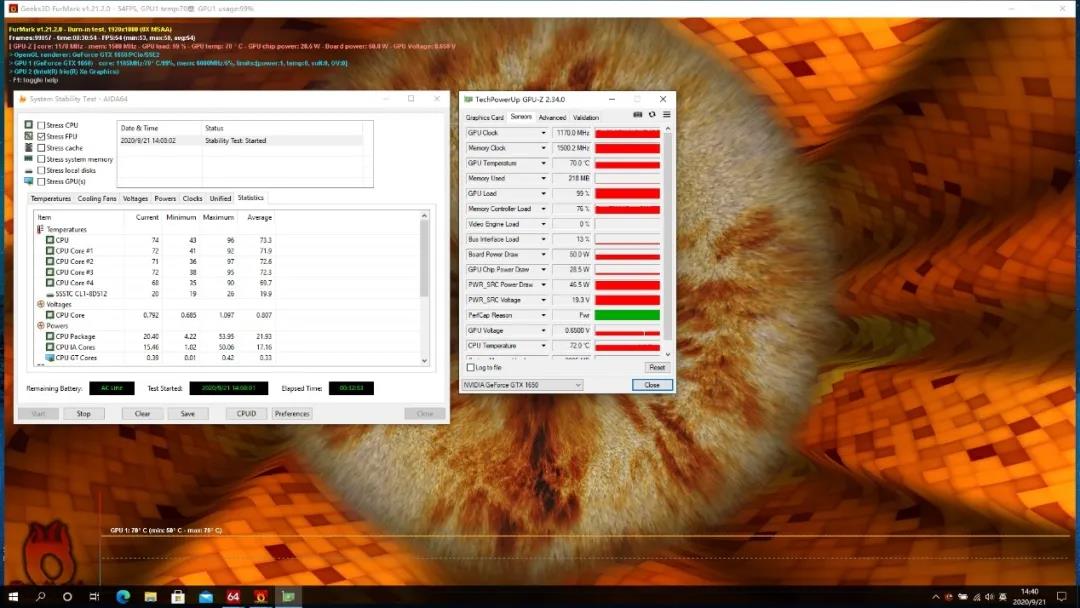
Task: Enable Stress cache checkbox
Action: coord(41,148)
